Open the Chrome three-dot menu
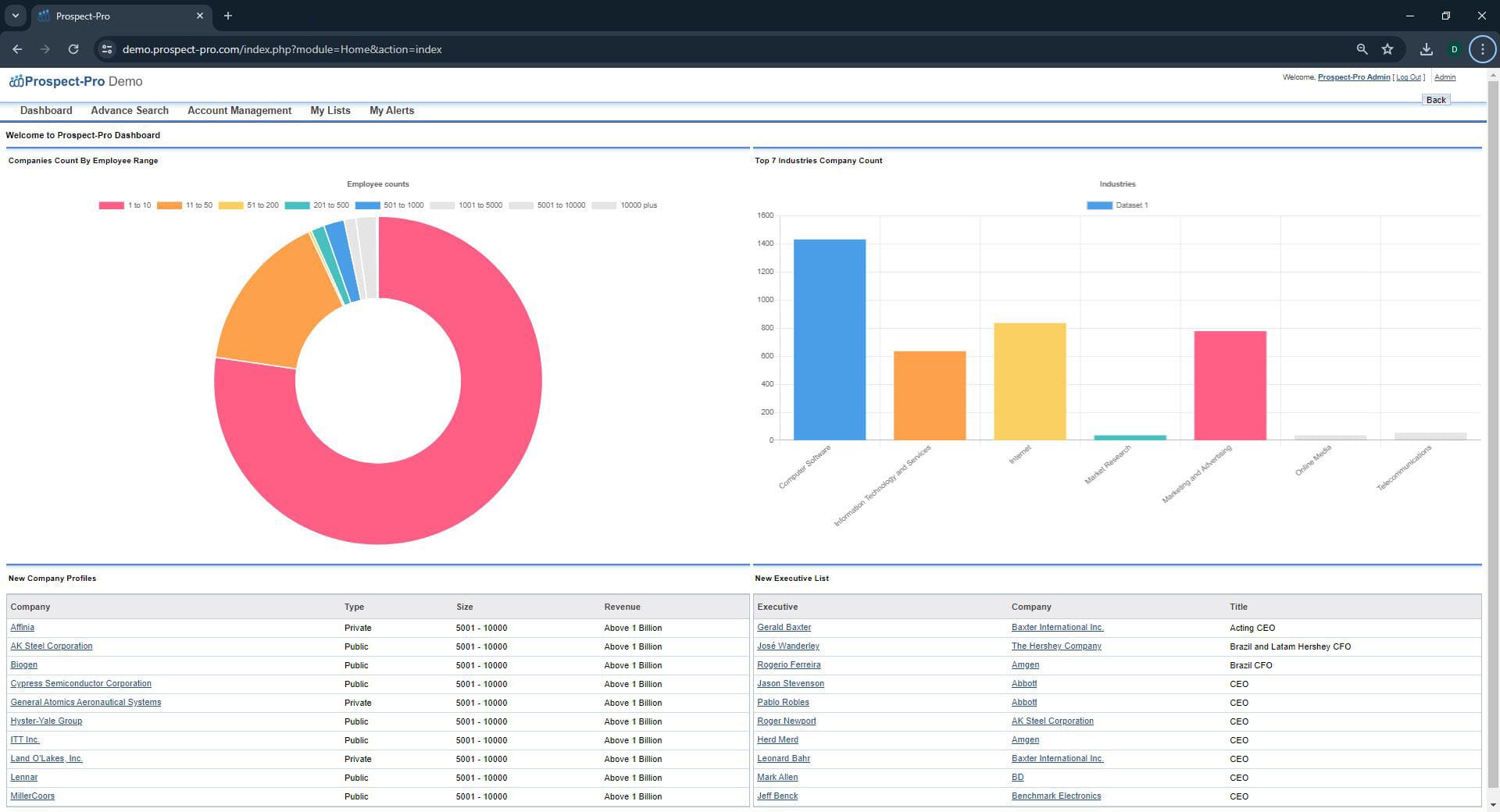The image size is (1500, 812). 1482,49
